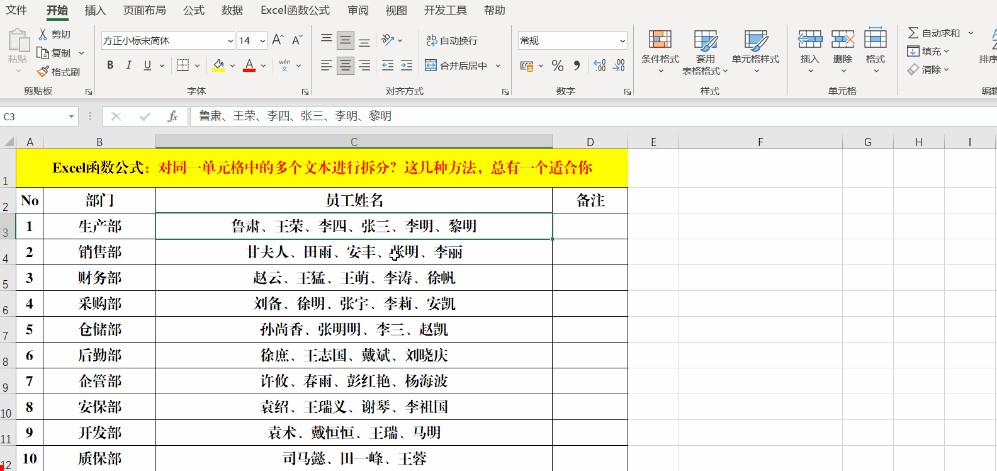Viewport: 997px width, 471px height.
Task: Switch to the 插入 (Insert) tab
Action: pyautogui.click(x=95, y=10)
